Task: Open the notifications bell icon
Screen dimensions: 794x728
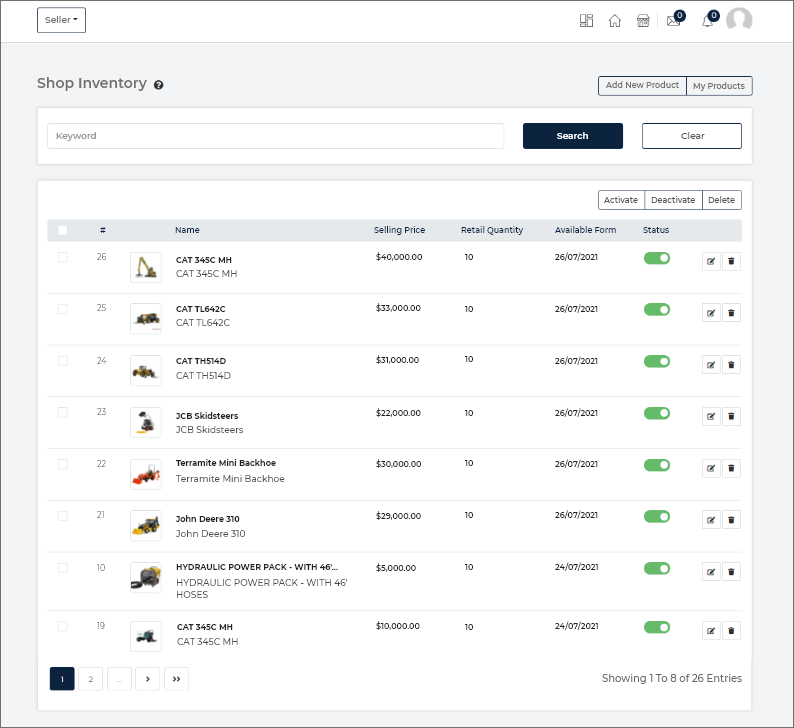Action: (x=707, y=21)
